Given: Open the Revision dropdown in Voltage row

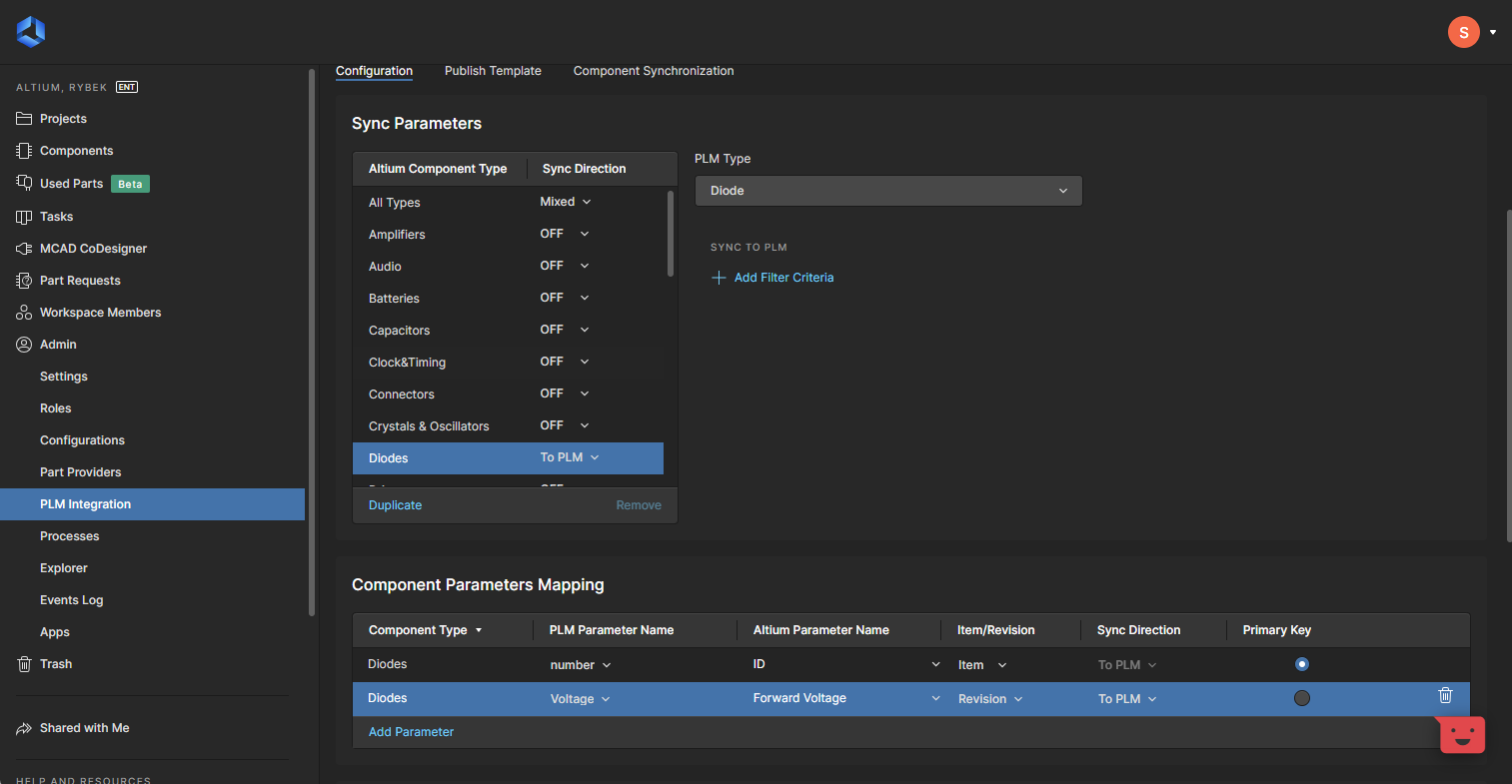Looking at the screenshot, I should [x=990, y=699].
